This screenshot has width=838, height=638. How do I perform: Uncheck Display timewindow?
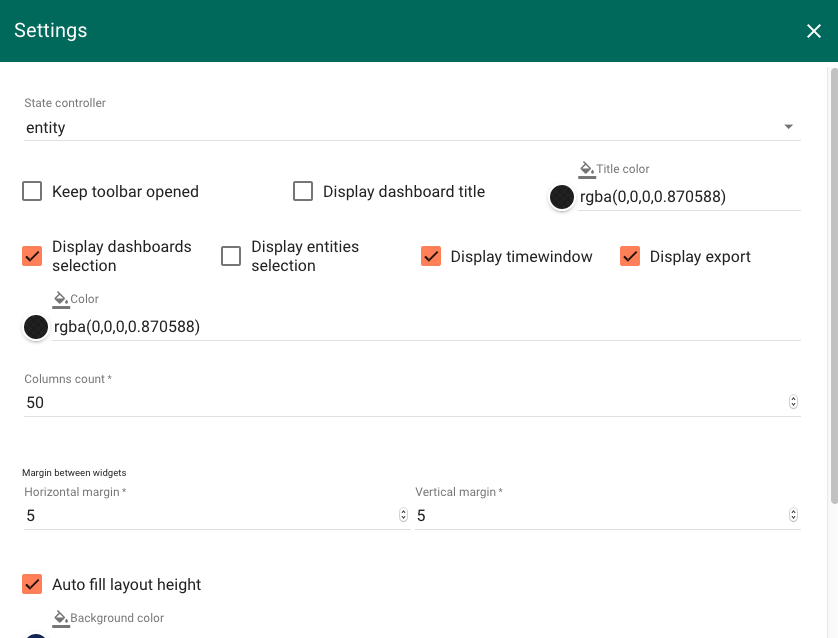(431, 256)
